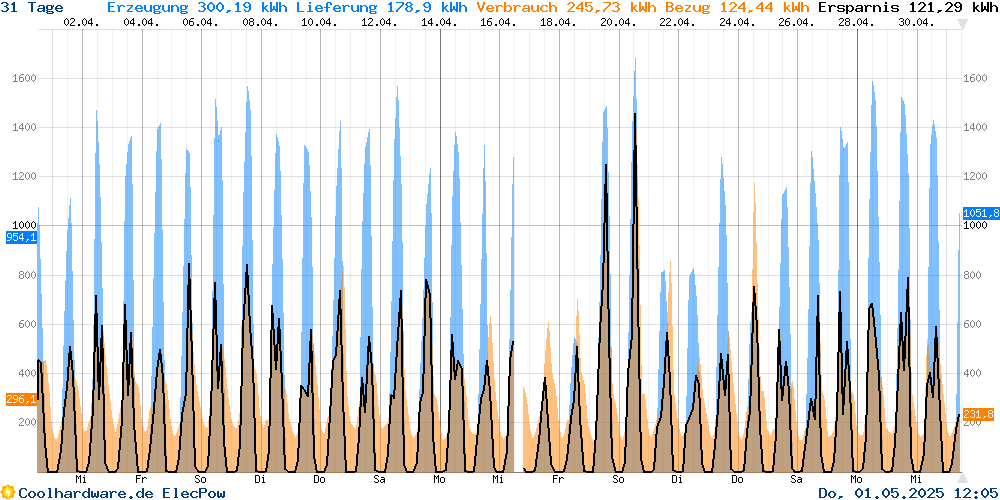Viewport: 1000px width, 500px height.
Task: Click the gray up triangle below the chart
Action: click(x=962, y=478)
